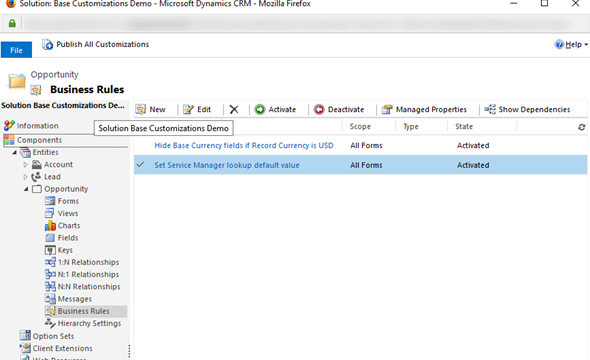The width and height of the screenshot is (590, 360).
Task: Select Opportunity entity label in tree
Action: 66,189
